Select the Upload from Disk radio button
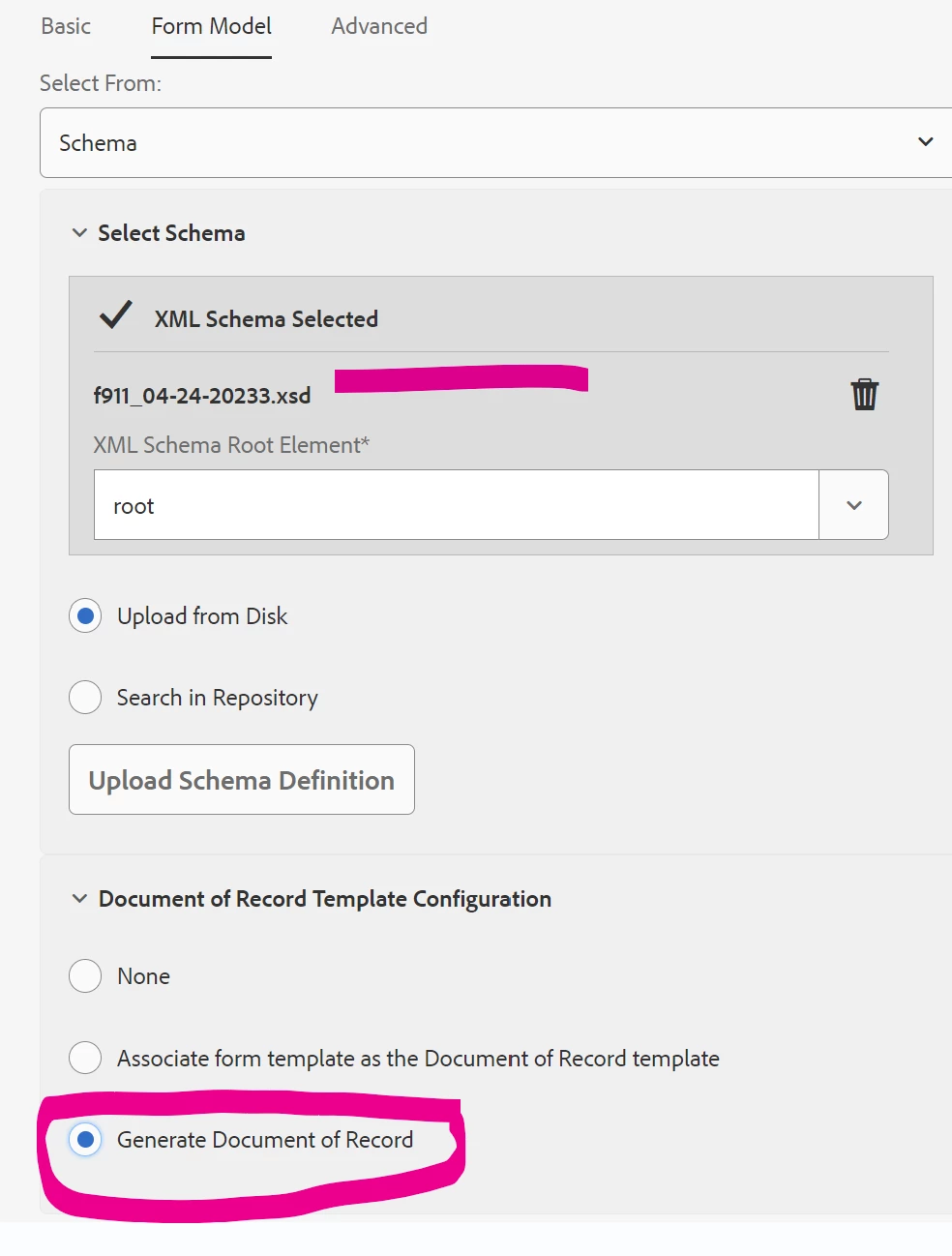The height and width of the screenshot is (1256, 952). 85,616
